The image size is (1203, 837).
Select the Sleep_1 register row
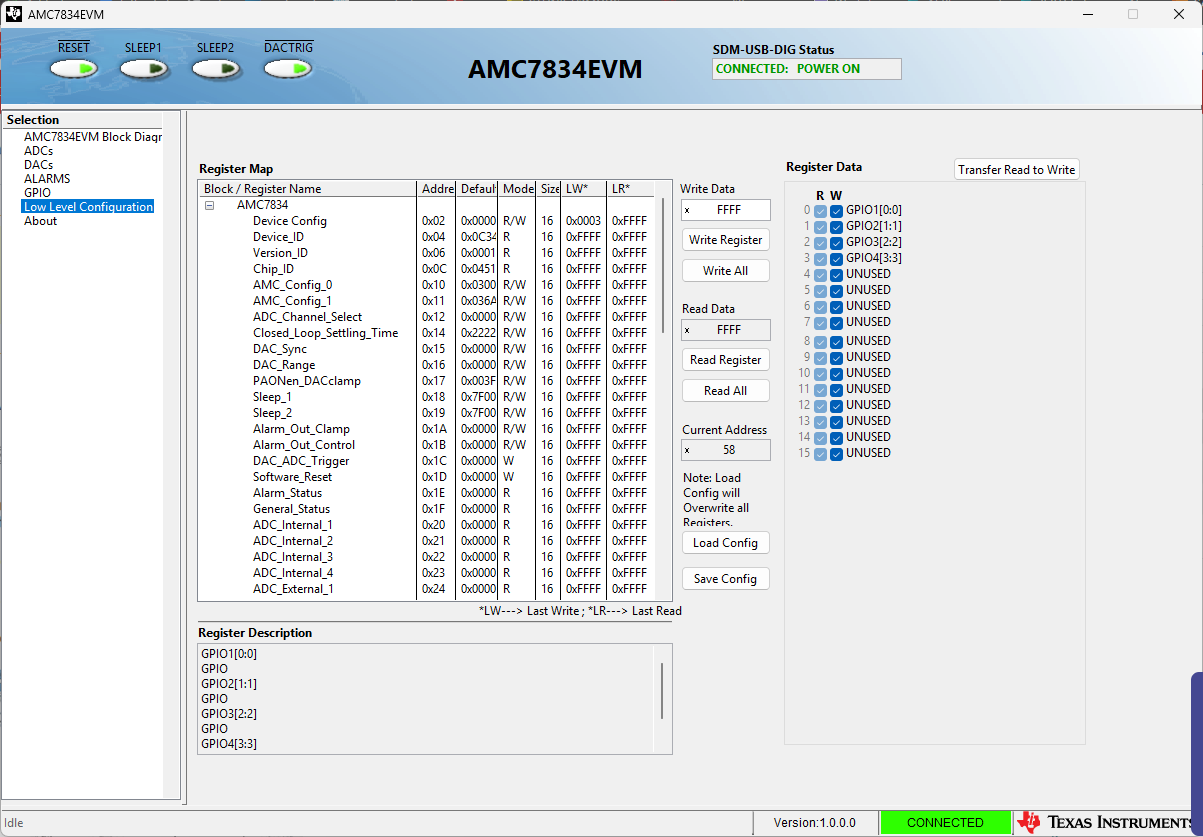click(427, 397)
